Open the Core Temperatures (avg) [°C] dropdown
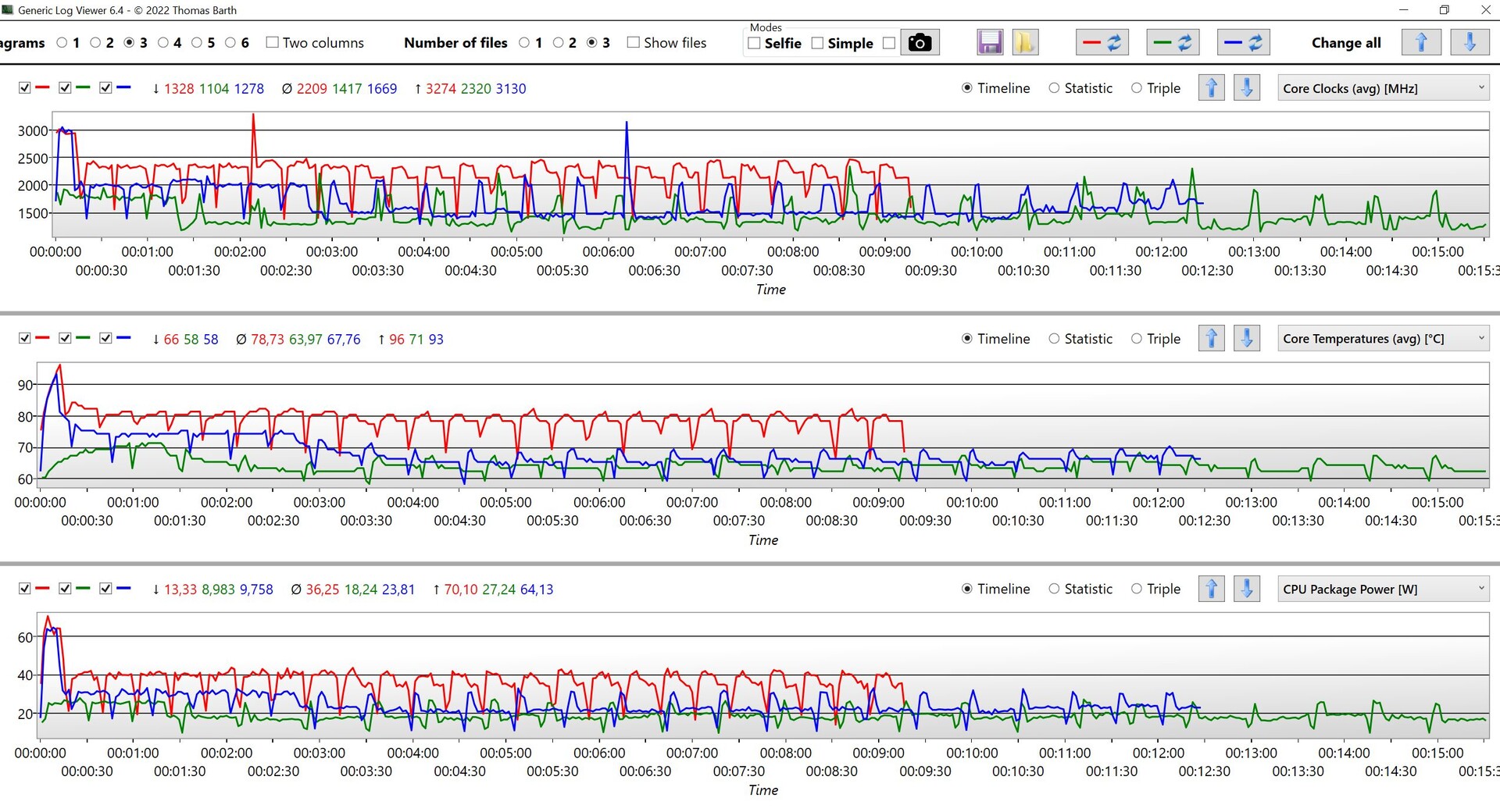 (x=1383, y=339)
